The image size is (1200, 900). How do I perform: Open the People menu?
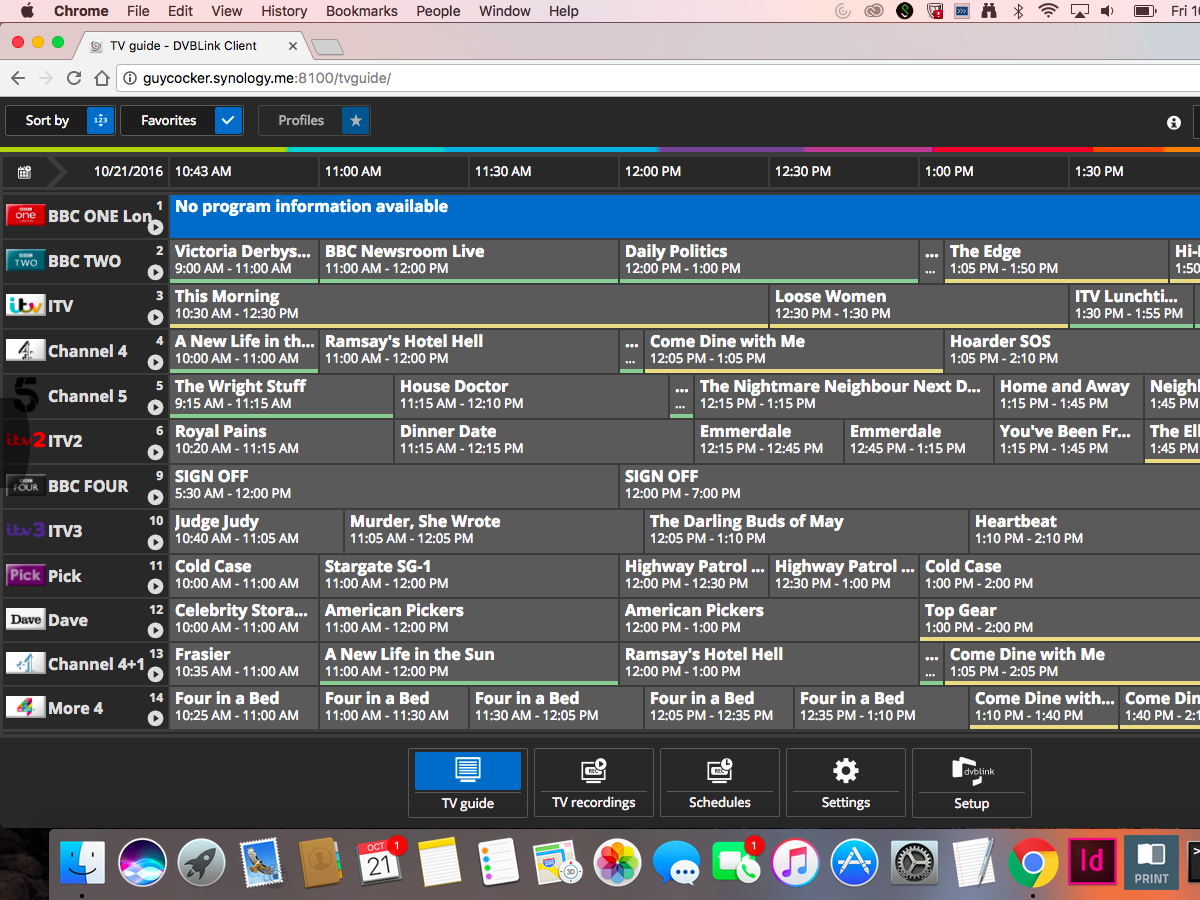[x=438, y=11]
